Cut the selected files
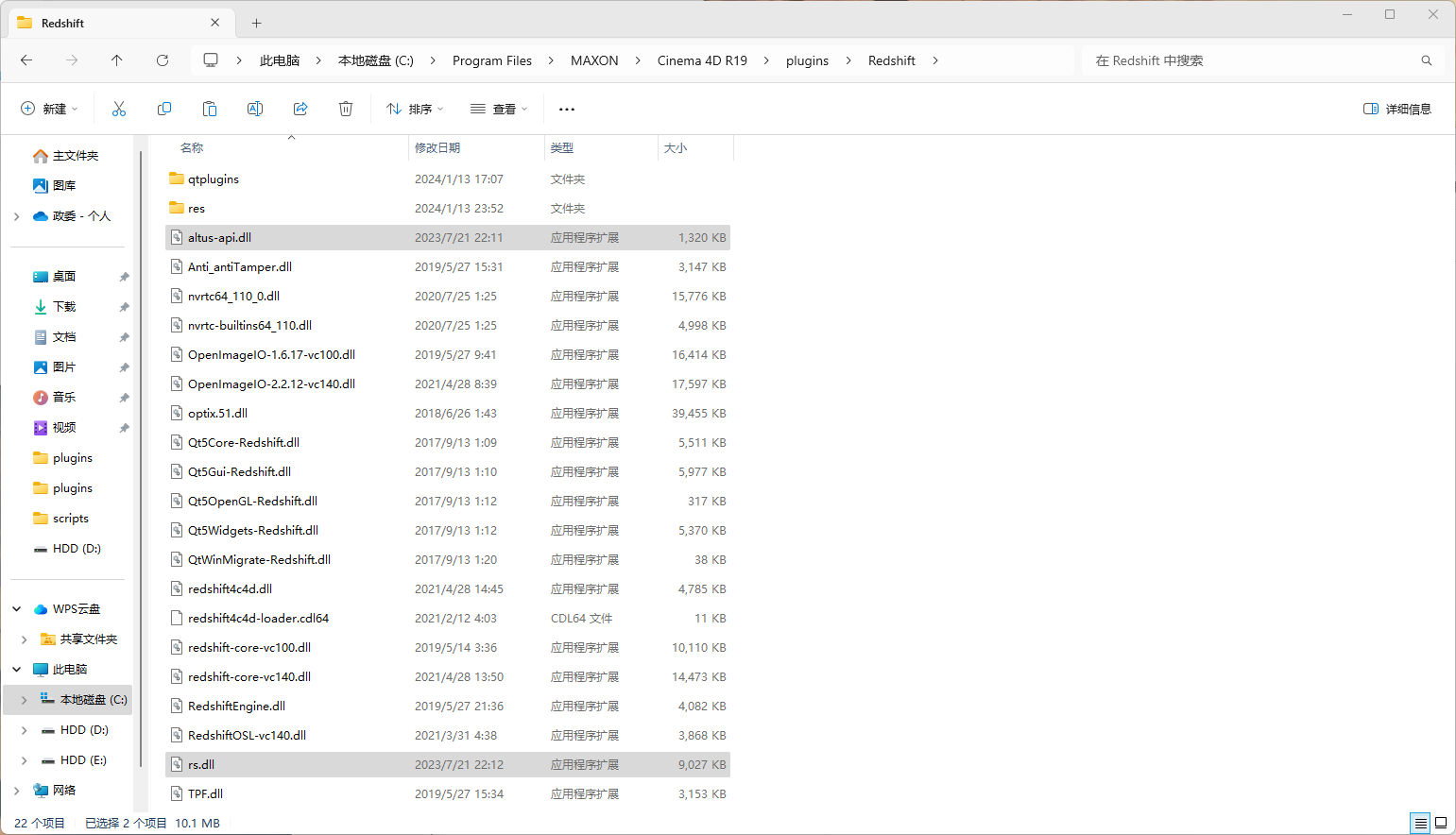Screen dimensions: 1456x835 (x=118, y=109)
